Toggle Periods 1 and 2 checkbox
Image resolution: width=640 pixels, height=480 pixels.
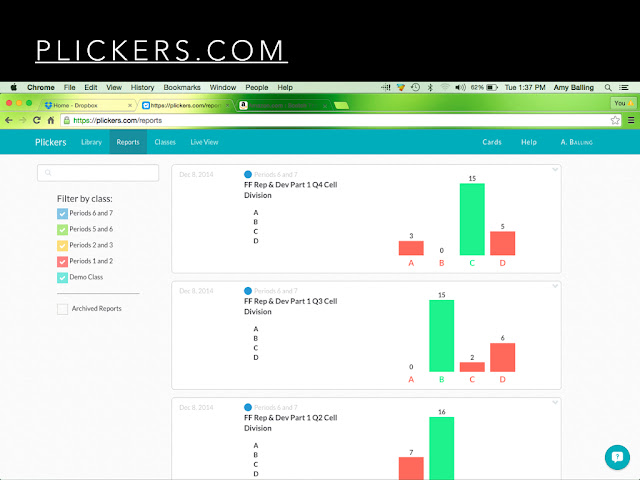point(62,261)
